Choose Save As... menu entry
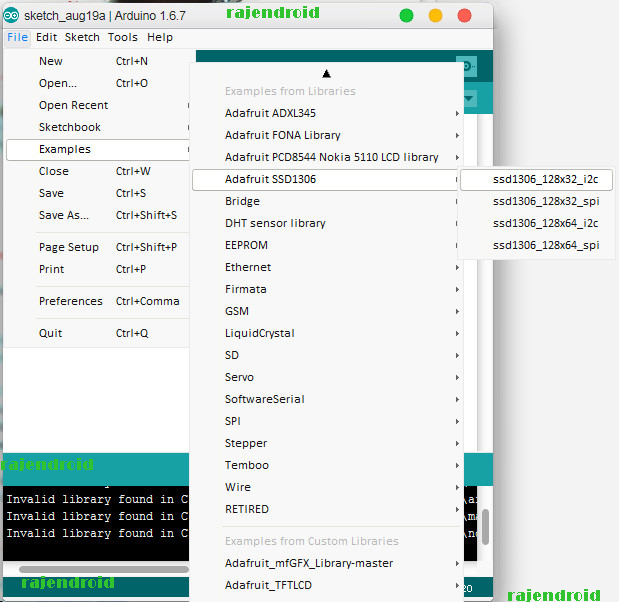This screenshot has width=619, height=602. pyautogui.click(x=98, y=216)
